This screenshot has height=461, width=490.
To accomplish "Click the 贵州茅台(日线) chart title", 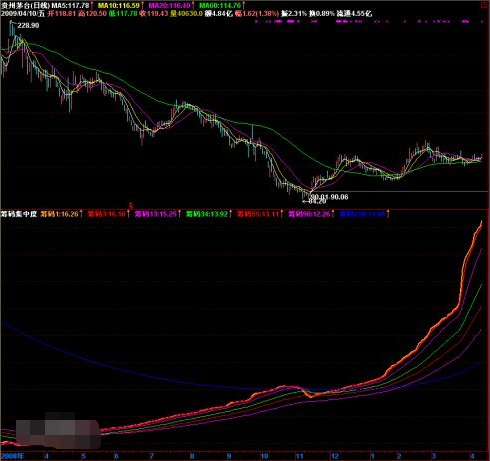I will [25, 6].
